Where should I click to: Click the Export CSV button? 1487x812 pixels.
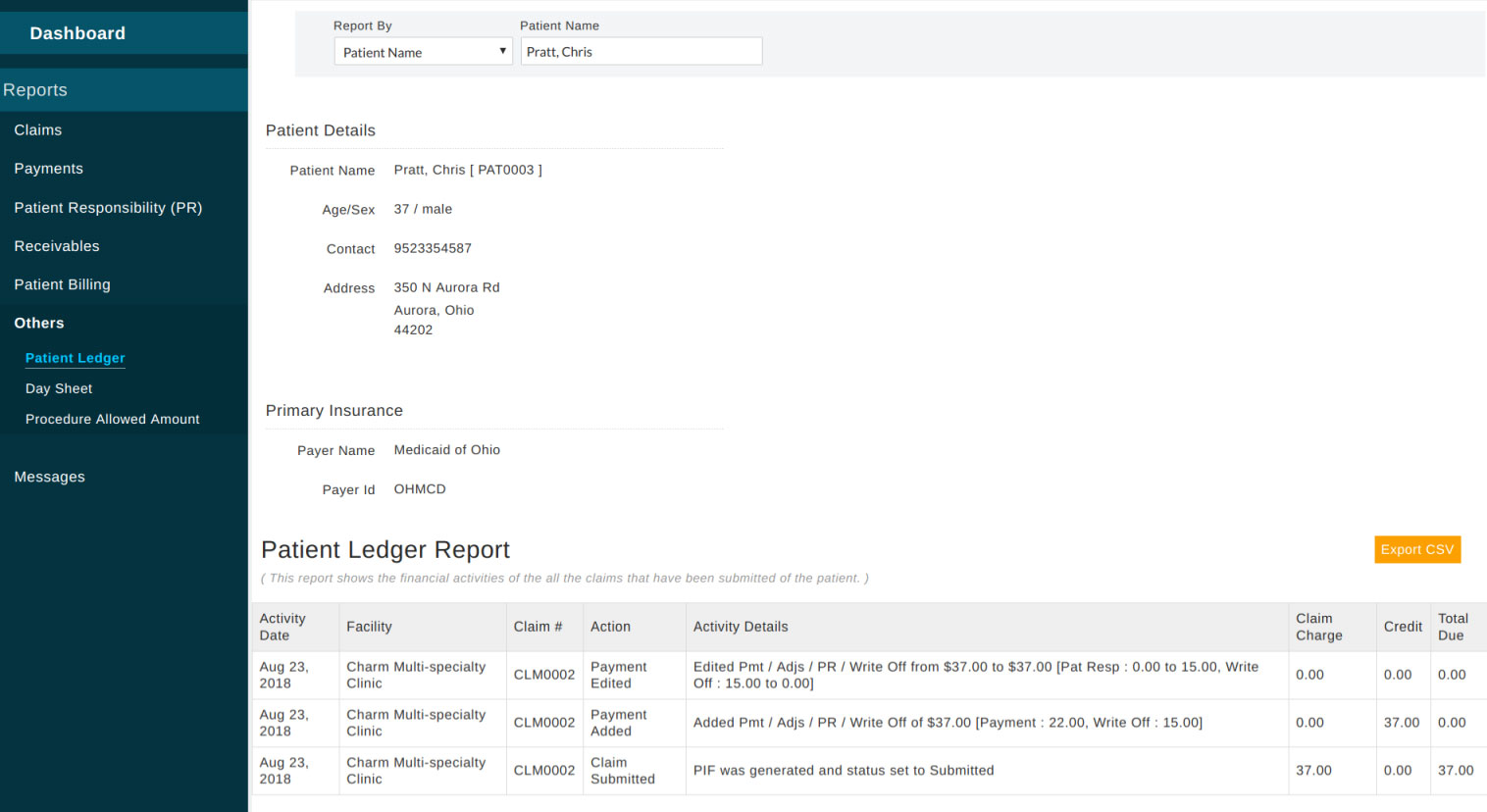1416,549
